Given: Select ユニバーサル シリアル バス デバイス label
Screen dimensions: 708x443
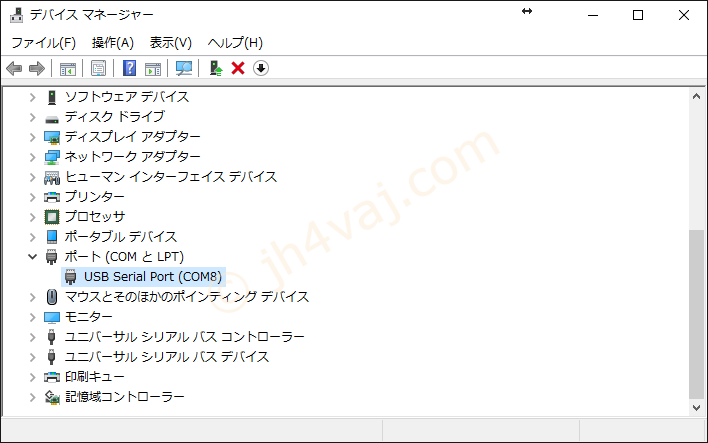Looking at the screenshot, I should [167, 357].
